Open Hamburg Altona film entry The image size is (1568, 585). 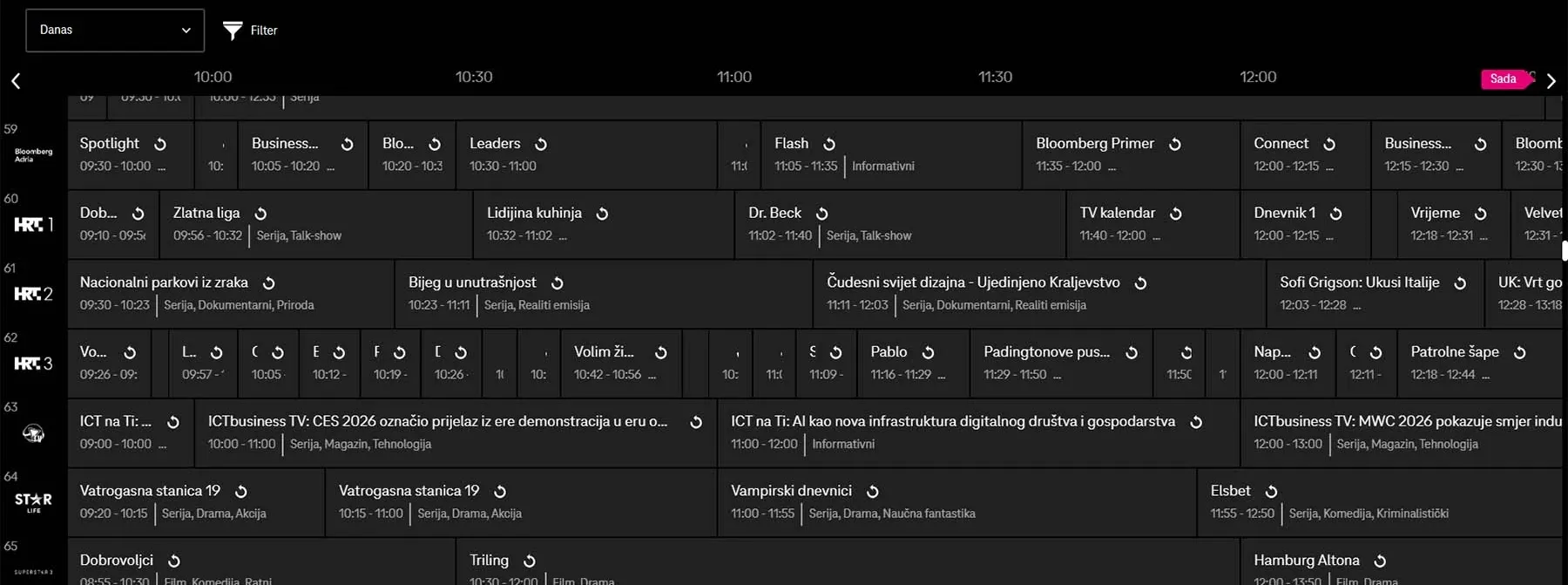(x=1402, y=562)
